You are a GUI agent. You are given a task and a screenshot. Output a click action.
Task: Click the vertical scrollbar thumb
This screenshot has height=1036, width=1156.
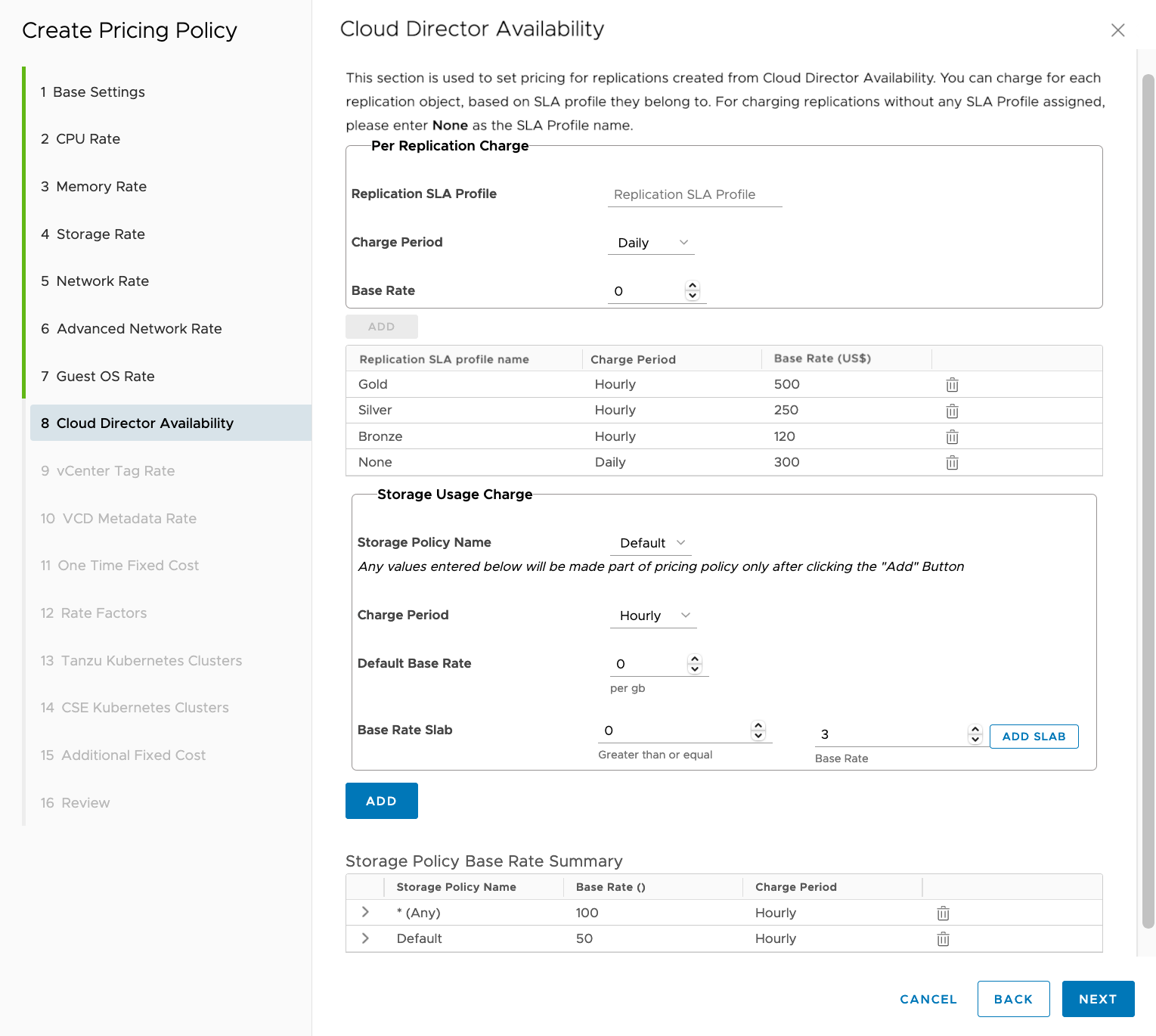[1148, 499]
